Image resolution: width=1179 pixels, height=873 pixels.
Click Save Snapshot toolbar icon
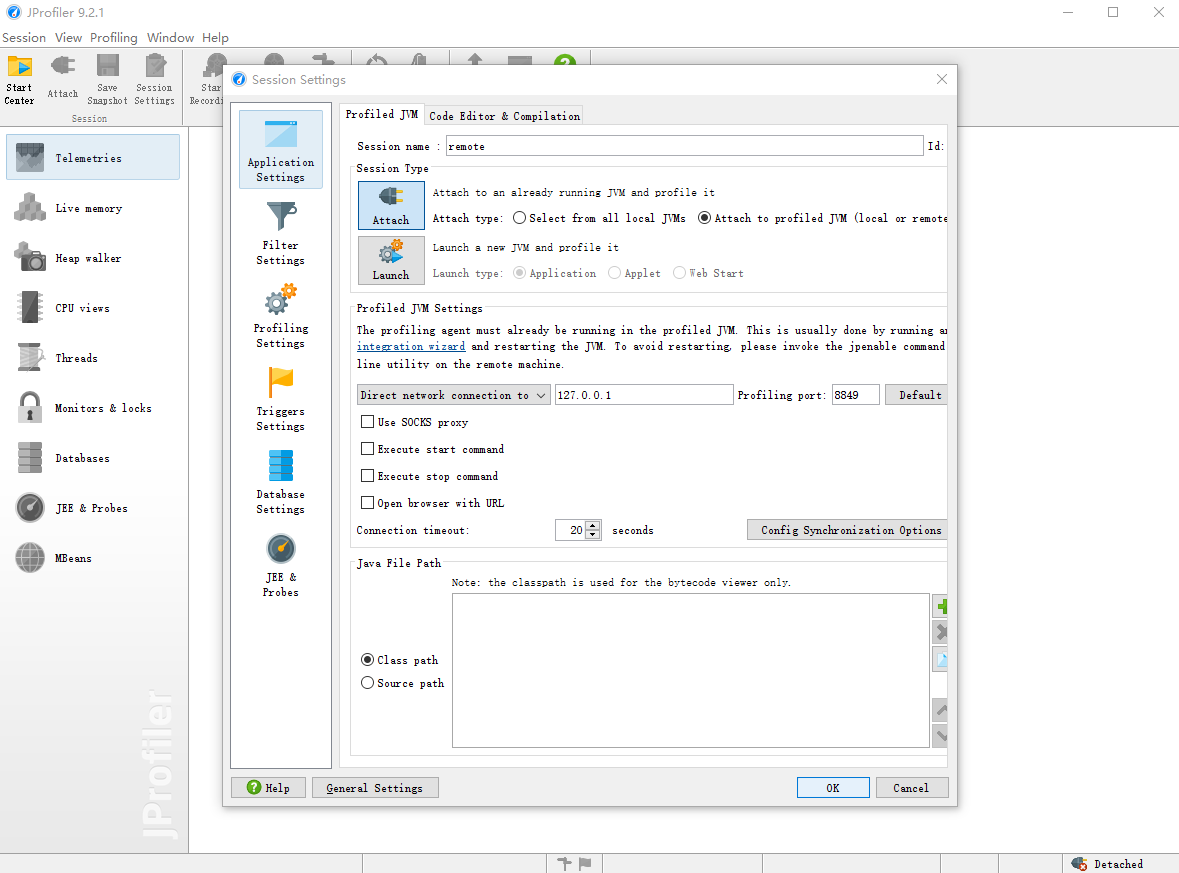tap(108, 80)
